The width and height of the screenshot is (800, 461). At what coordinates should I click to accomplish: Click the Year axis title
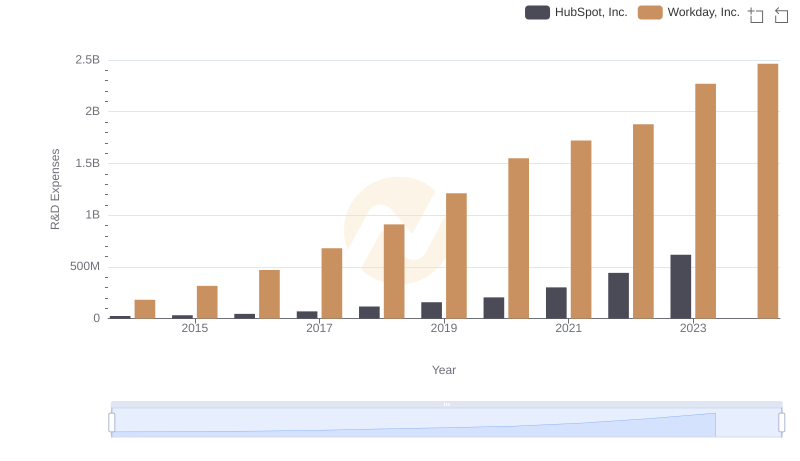tap(444, 370)
